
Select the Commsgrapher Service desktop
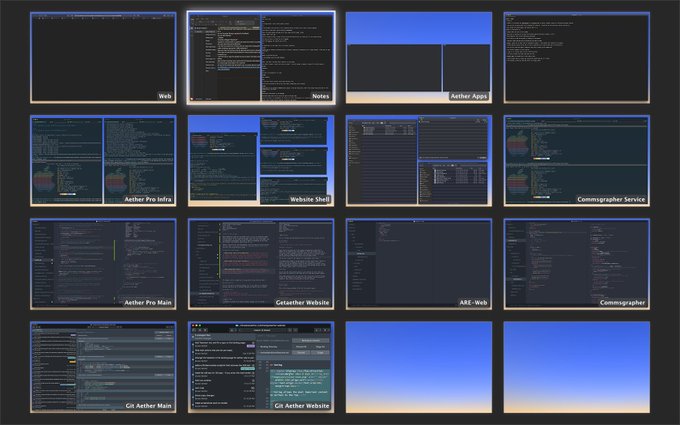577,161
